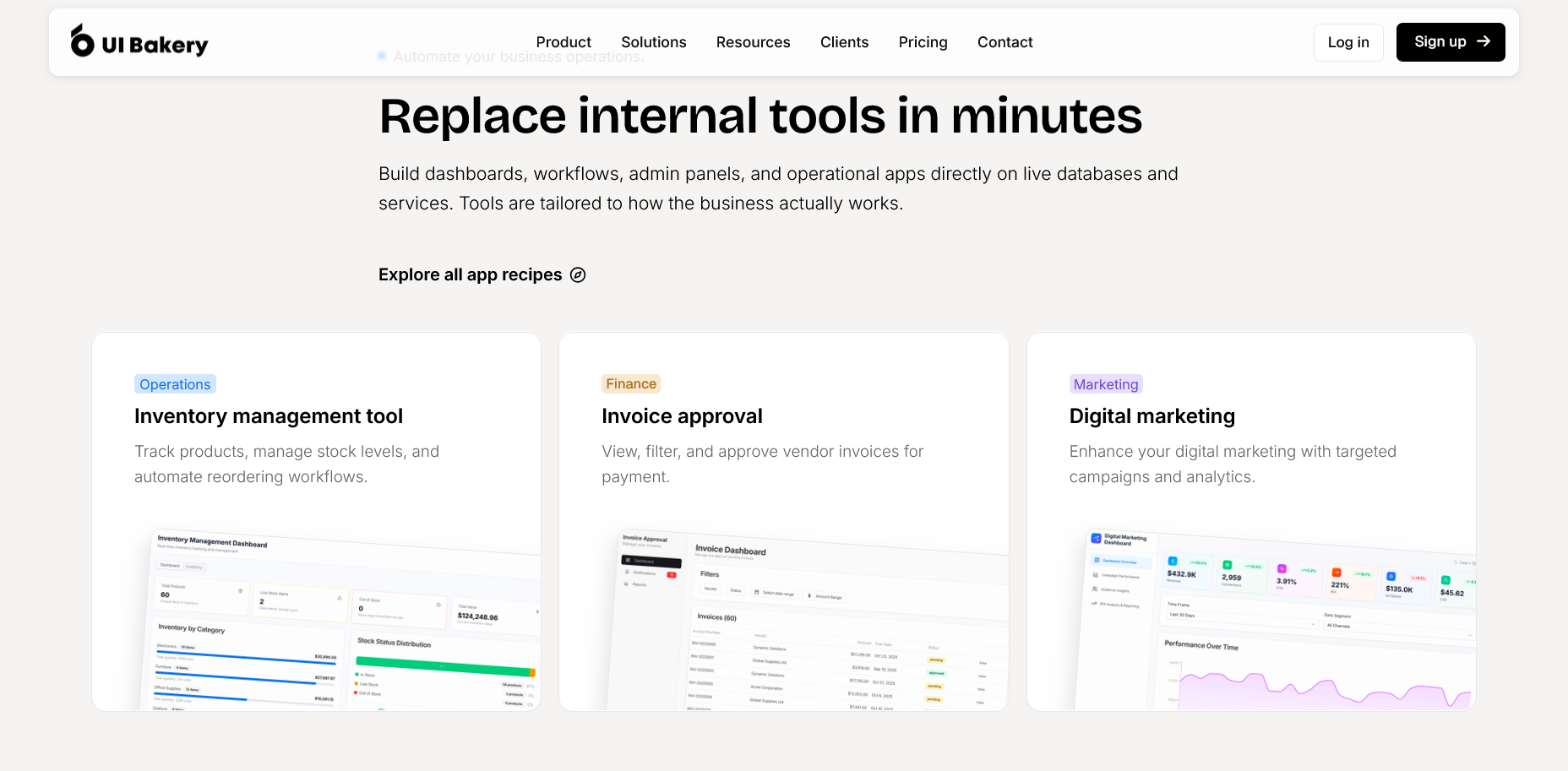This screenshot has height=771, width=1568.
Task: Click the compass icon beside Explore all app recipes
Action: [x=578, y=274]
